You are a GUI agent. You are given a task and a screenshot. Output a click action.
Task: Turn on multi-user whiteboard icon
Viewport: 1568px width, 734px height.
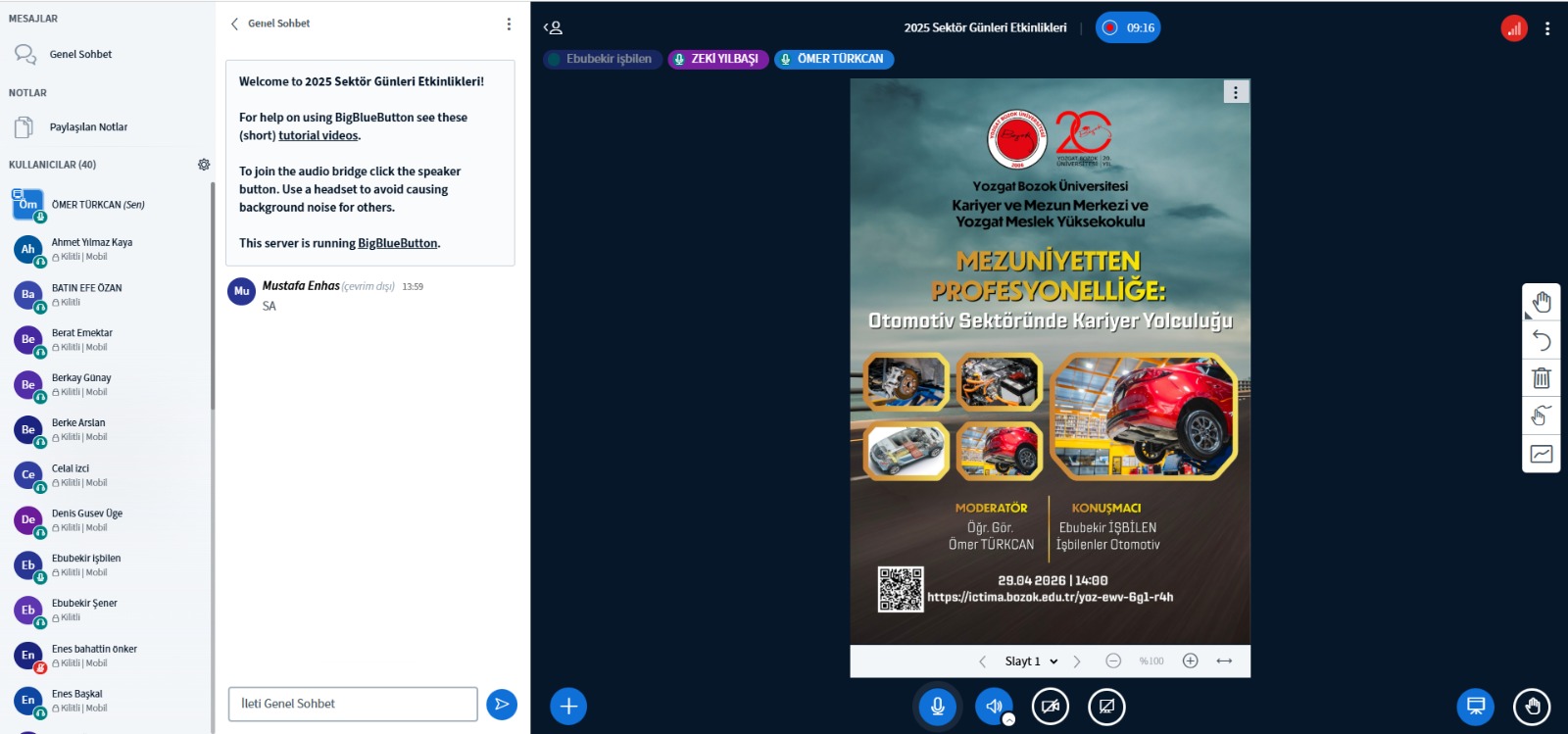pyautogui.click(x=1542, y=416)
